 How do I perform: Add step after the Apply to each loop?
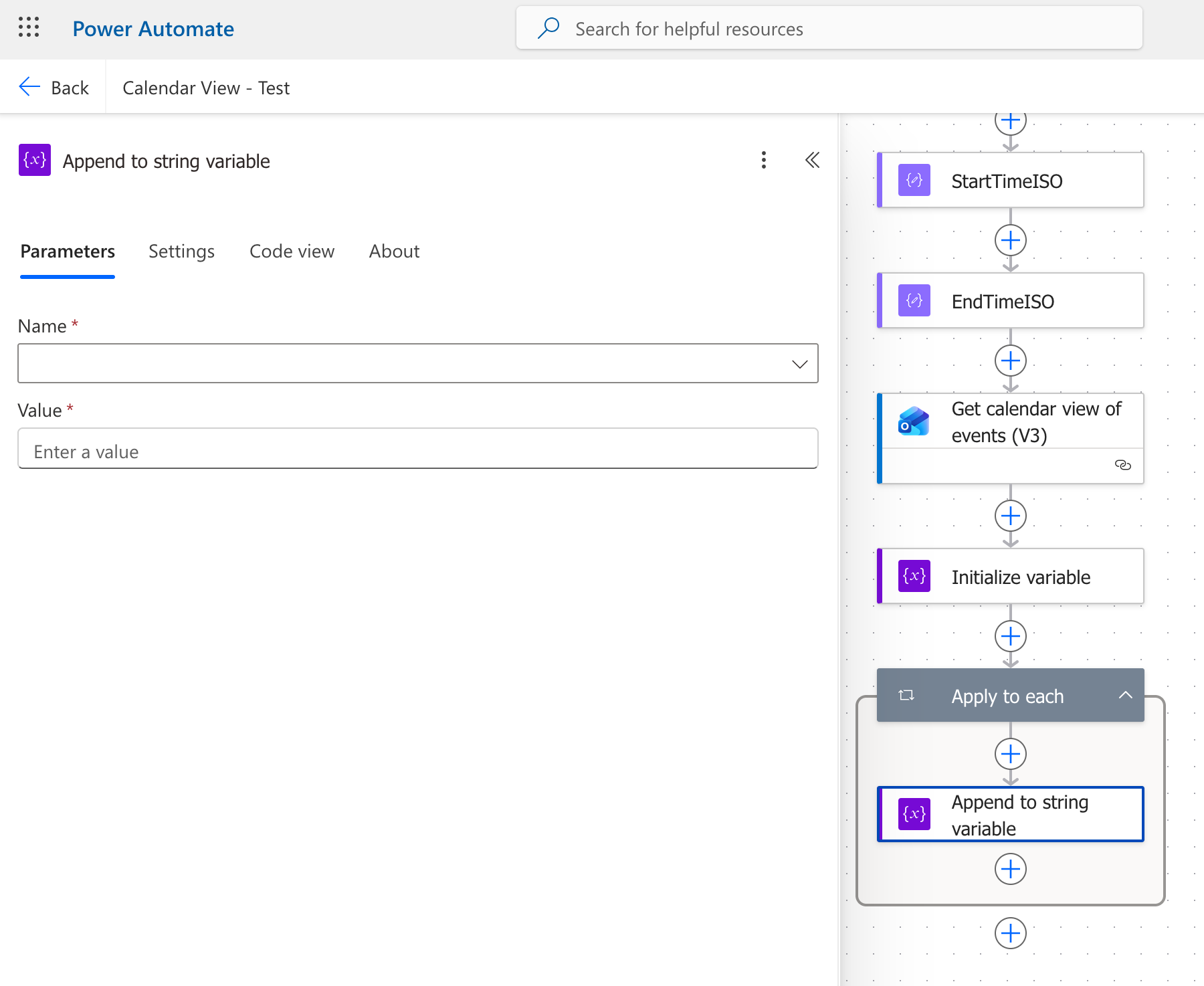click(x=1011, y=933)
